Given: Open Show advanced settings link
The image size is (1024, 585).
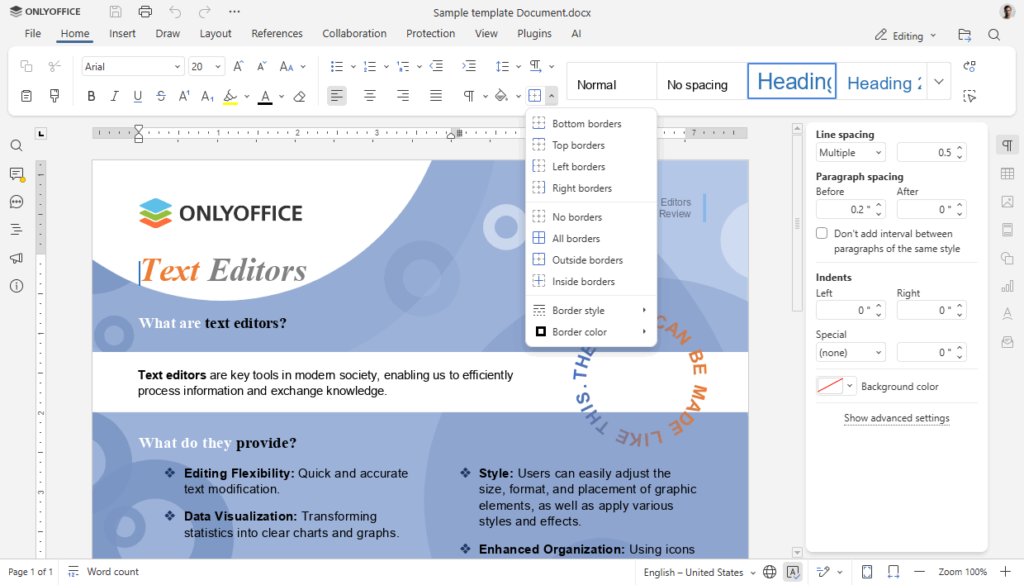Looking at the screenshot, I should 896,418.
